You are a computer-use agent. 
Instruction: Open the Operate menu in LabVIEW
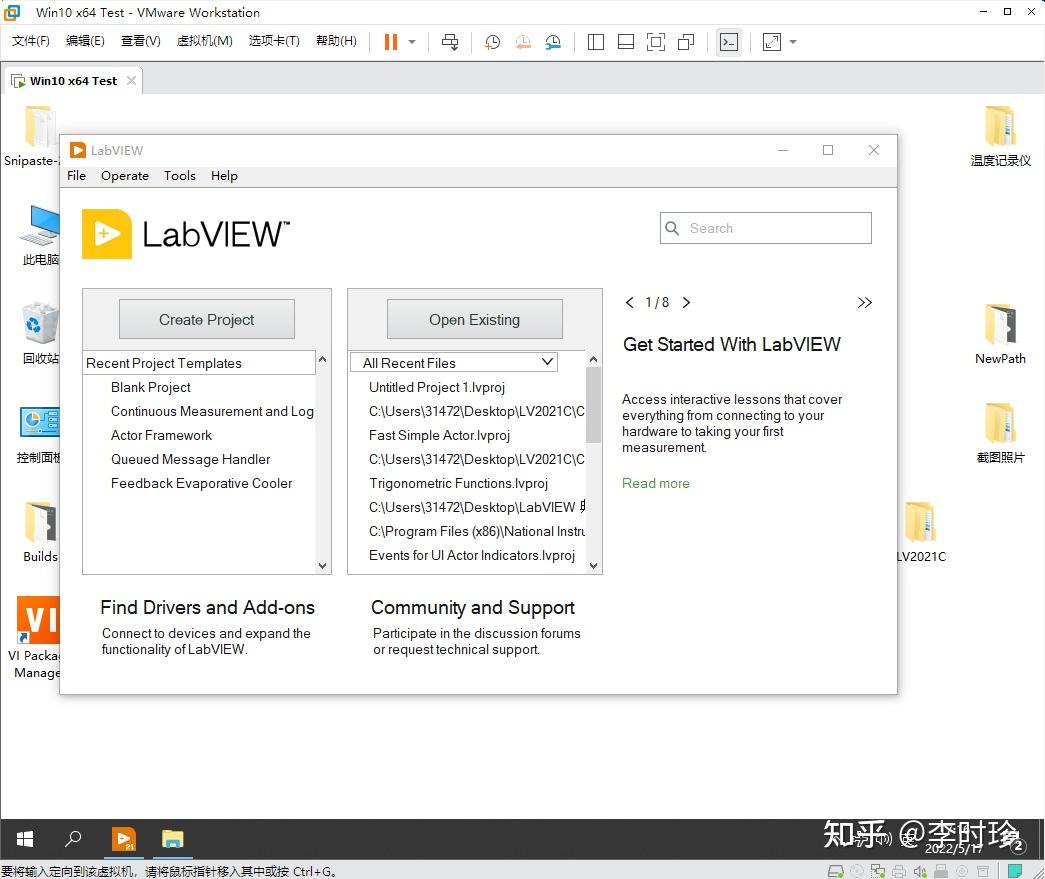click(125, 175)
